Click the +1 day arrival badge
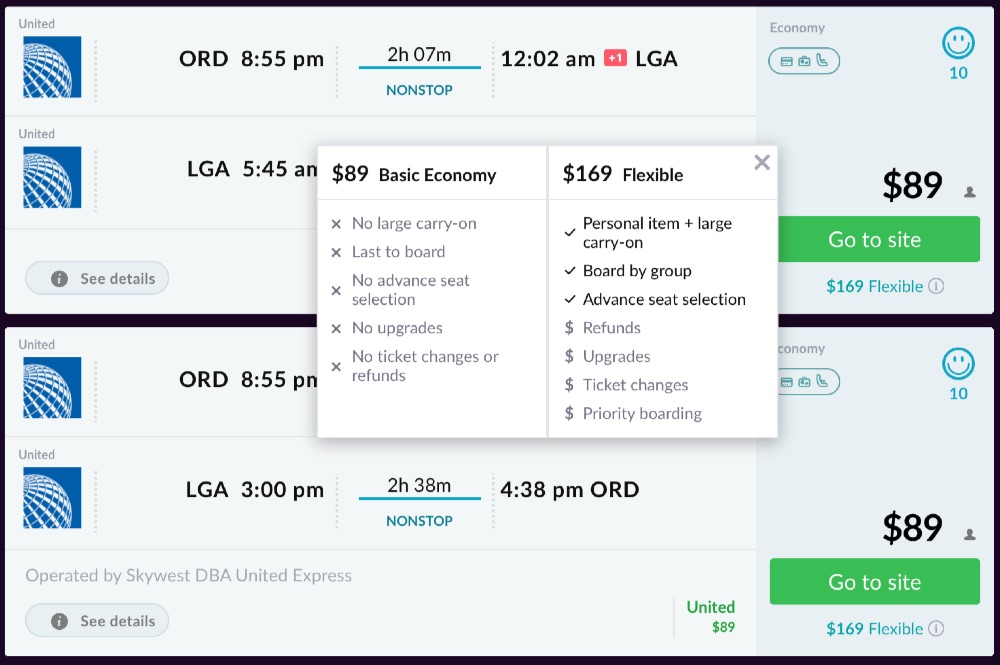Image resolution: width=1000 pixels, height=665 pixels. (x=615, y=59)
